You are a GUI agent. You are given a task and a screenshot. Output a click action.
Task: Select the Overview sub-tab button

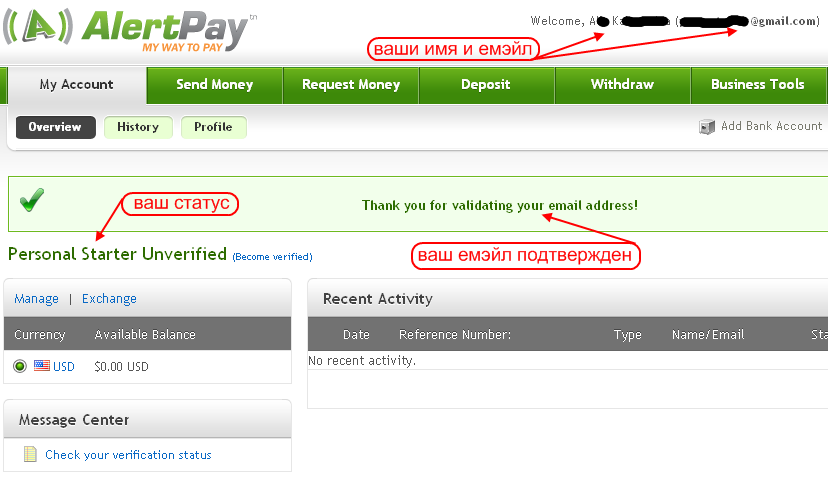(x=55, y=127)
